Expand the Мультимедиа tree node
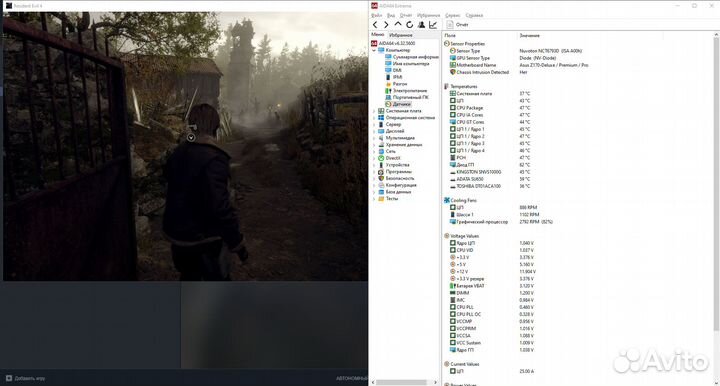Image resolution: width=720 pixels, height=386 pixels. tap(374, 138)
